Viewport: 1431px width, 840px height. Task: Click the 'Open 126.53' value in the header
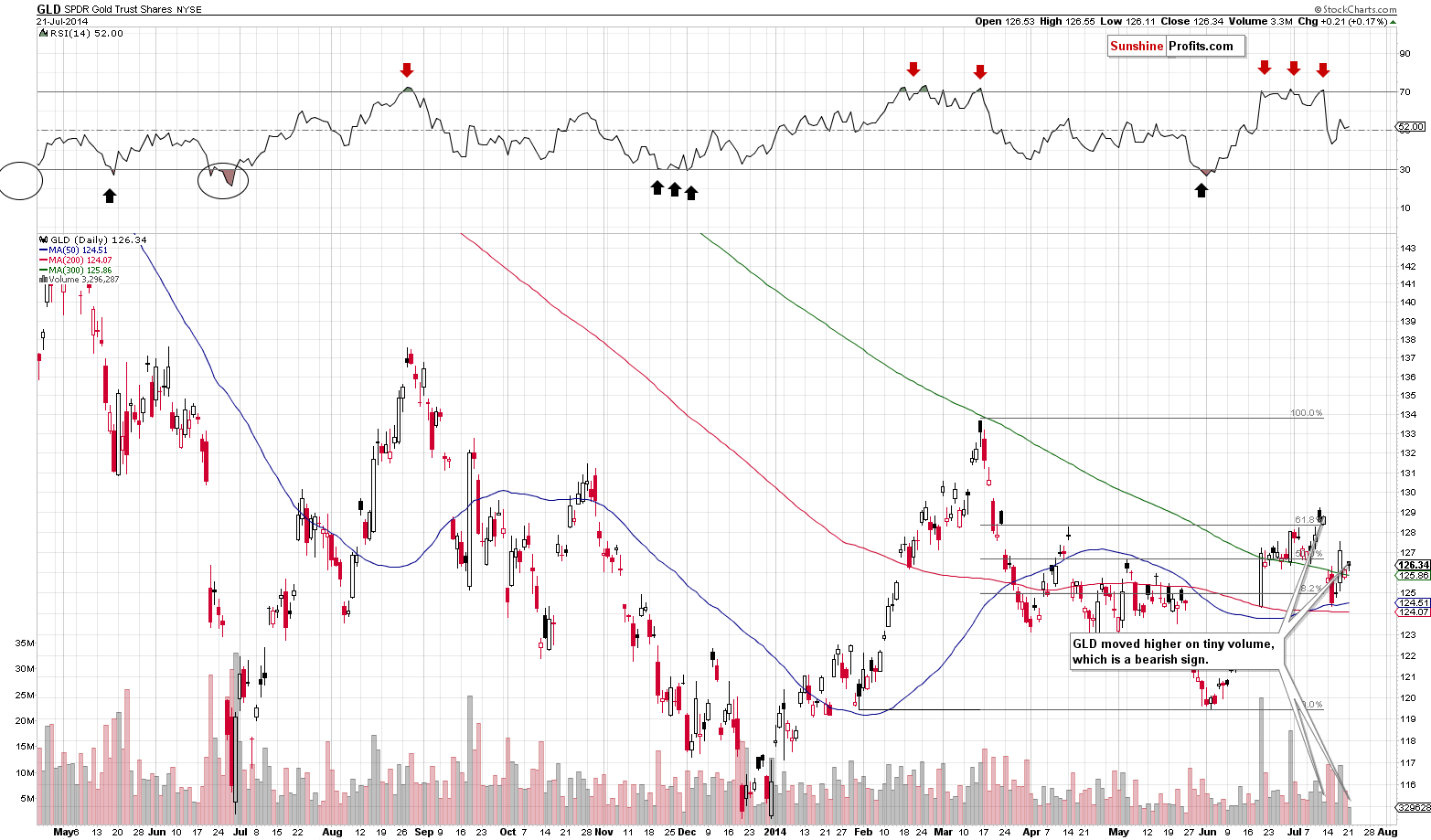1003,21
